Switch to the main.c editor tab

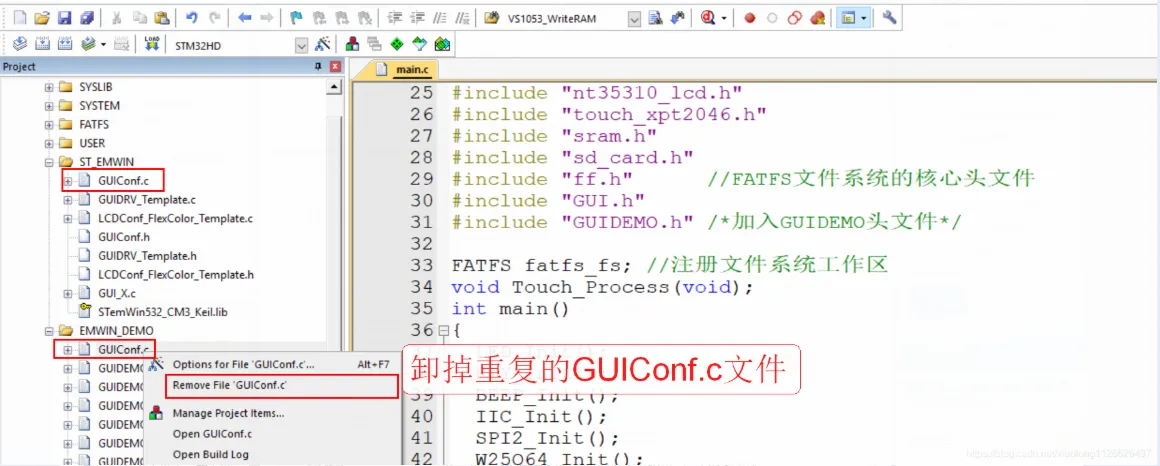coord(404,70)
